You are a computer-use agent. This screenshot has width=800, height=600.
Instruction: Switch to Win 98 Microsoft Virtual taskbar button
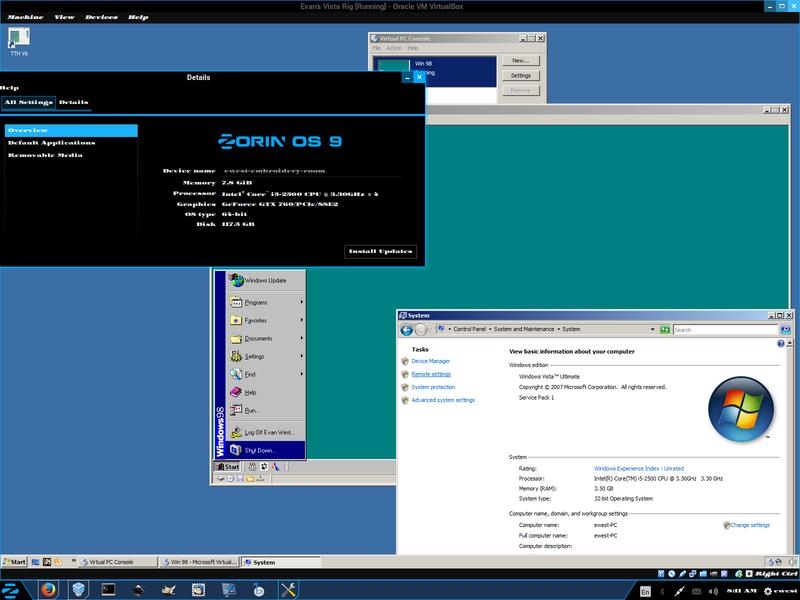tap(199, 562)
